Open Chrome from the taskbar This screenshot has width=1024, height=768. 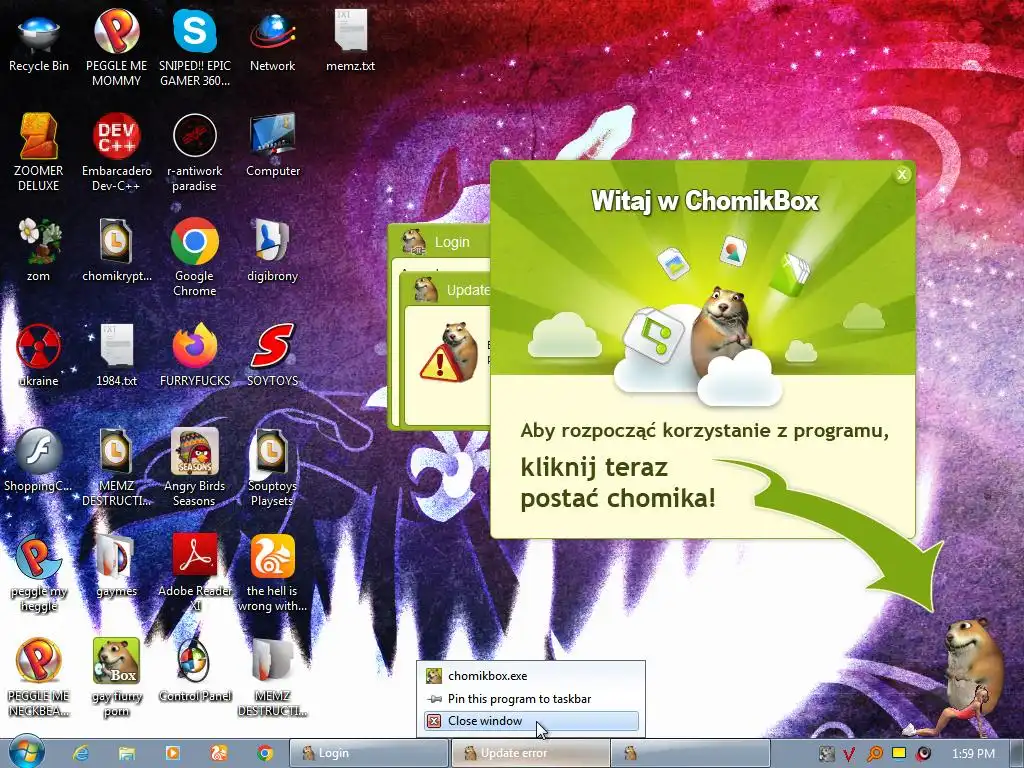coord(264,753)
